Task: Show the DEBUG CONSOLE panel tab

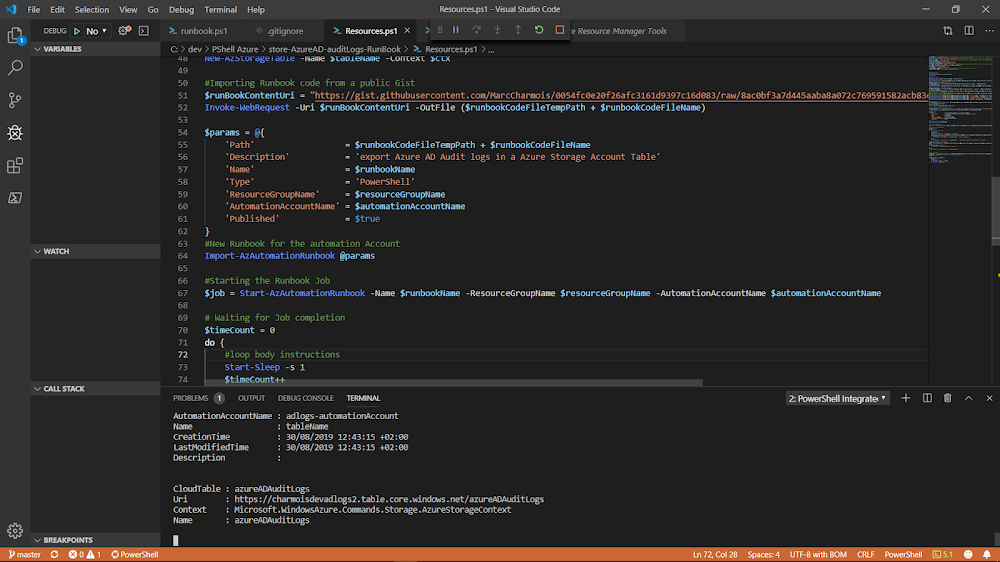Action: click(x=305, y=398)
